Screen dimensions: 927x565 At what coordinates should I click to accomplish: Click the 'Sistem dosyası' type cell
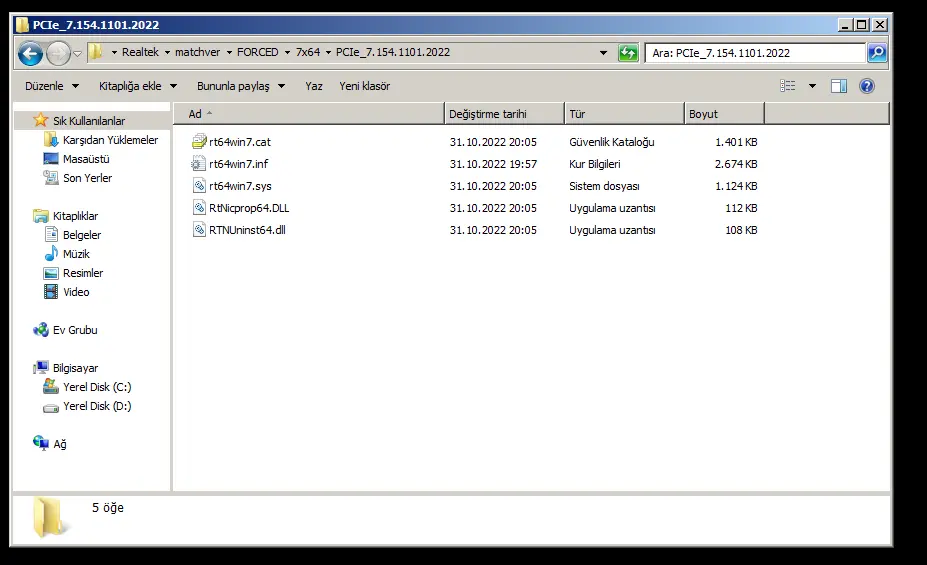click(604, 186)
